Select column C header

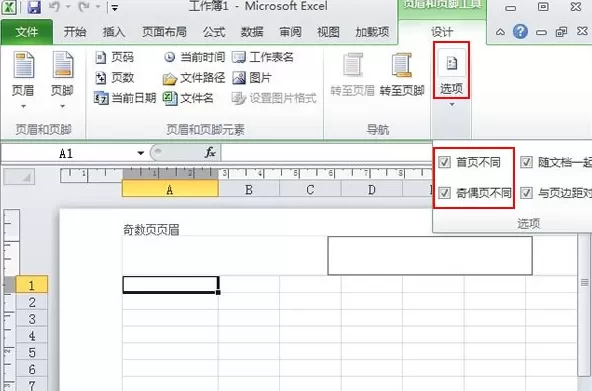pyautogui.click(x=310, y=189)
